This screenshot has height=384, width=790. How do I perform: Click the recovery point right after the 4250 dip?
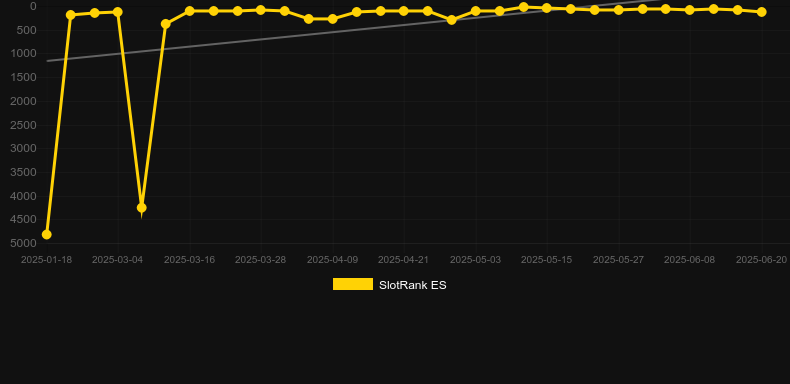click(166, 24)
